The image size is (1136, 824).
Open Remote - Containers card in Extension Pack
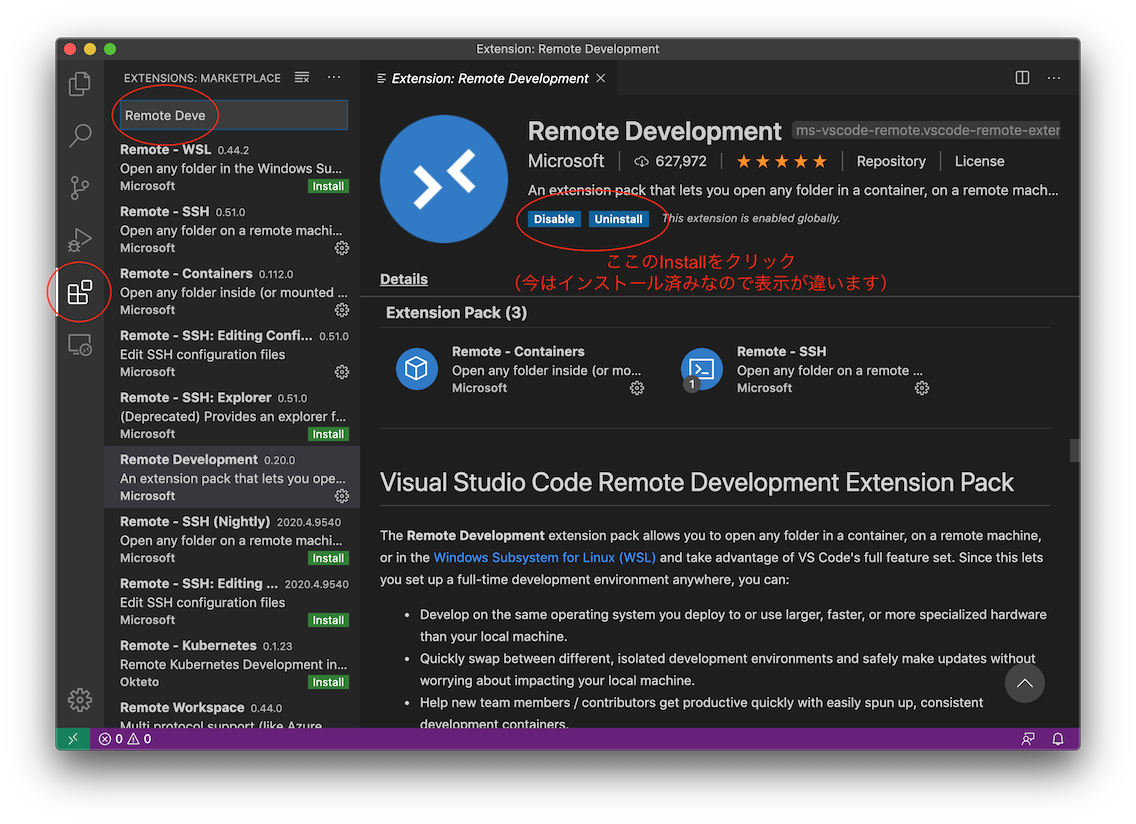click(520, 369)
